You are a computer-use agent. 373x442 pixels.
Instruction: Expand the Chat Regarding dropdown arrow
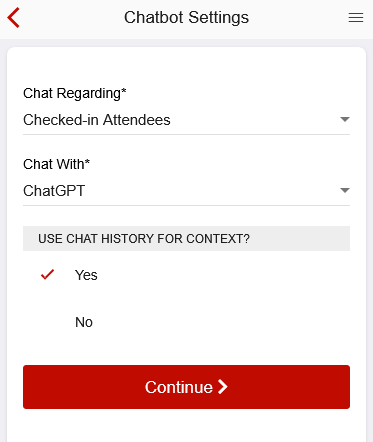pyautogui.click(x=345, y=119)
